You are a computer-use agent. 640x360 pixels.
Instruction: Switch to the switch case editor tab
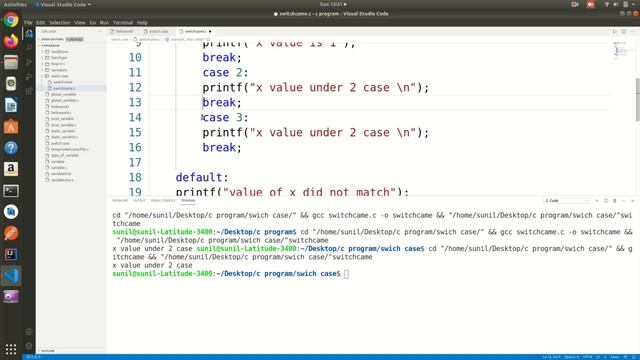pos(158,31)
